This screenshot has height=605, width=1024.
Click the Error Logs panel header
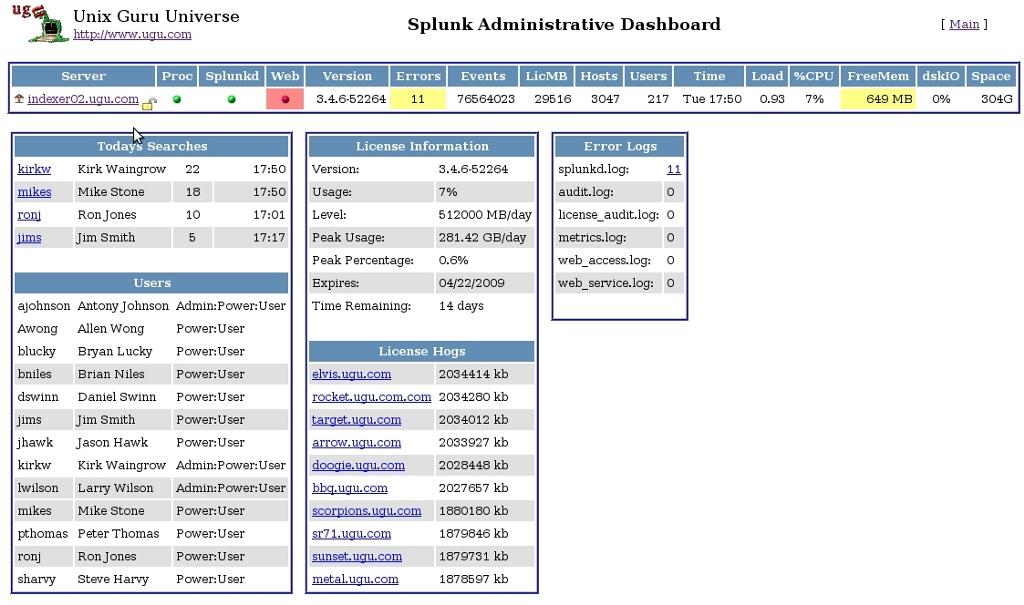(620, 146)
